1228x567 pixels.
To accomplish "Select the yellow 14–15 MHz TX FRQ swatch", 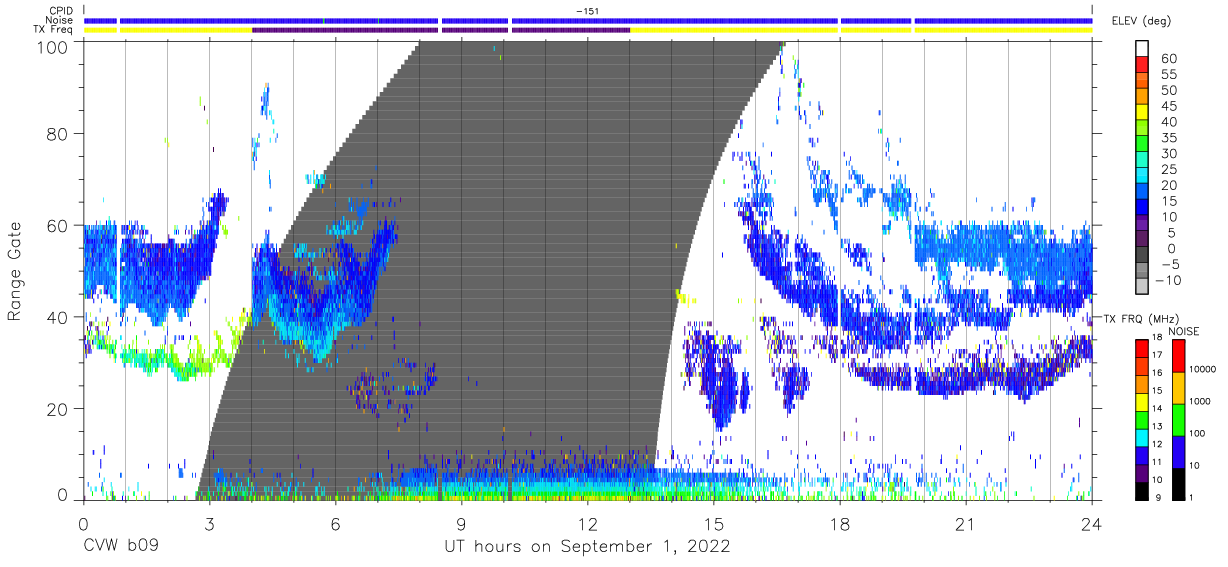I will point(1142,402).
